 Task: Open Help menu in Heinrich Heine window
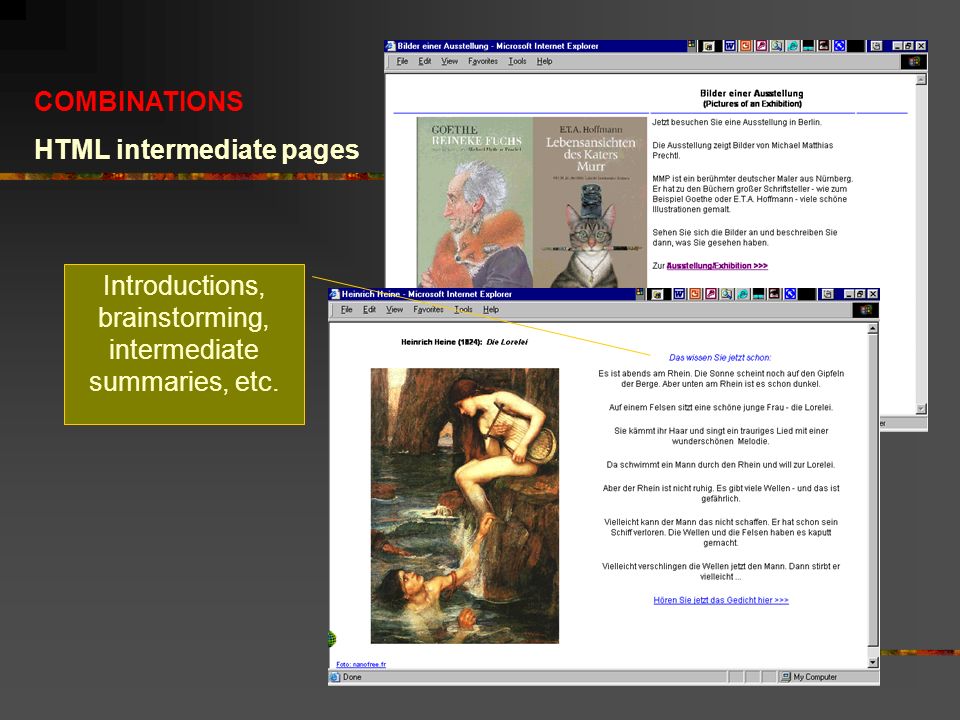coord(490,310)
